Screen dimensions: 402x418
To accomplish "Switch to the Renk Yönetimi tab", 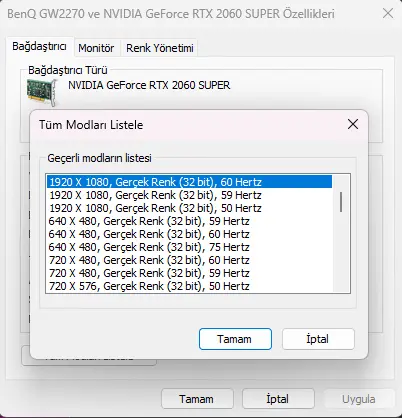I will pyautogui.click(x=160, y=48).
